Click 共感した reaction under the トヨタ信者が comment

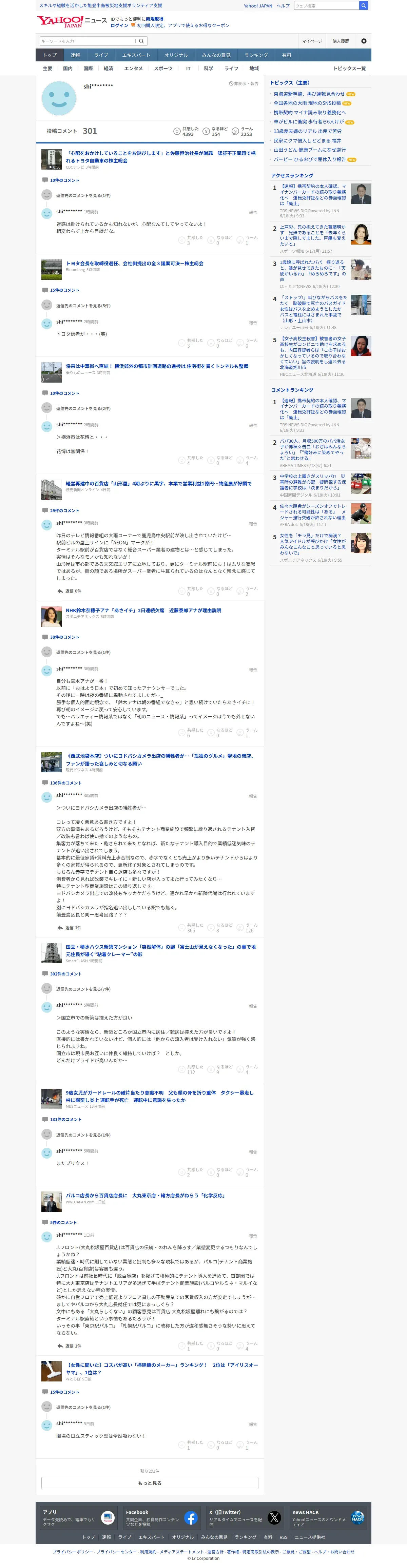tap(190, 343)
